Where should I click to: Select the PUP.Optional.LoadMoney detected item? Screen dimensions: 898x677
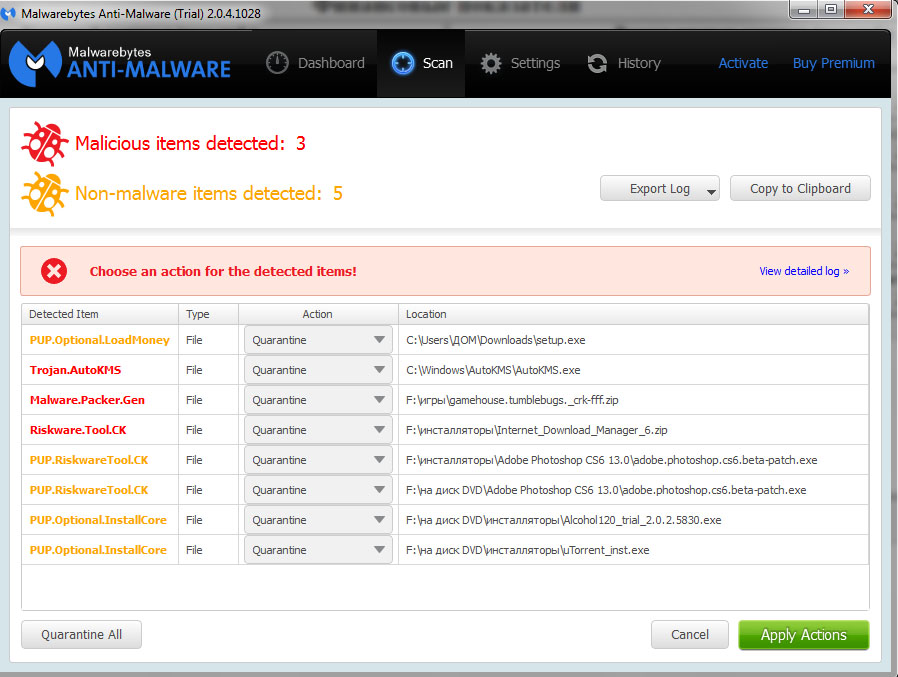(x=100, y=340)
